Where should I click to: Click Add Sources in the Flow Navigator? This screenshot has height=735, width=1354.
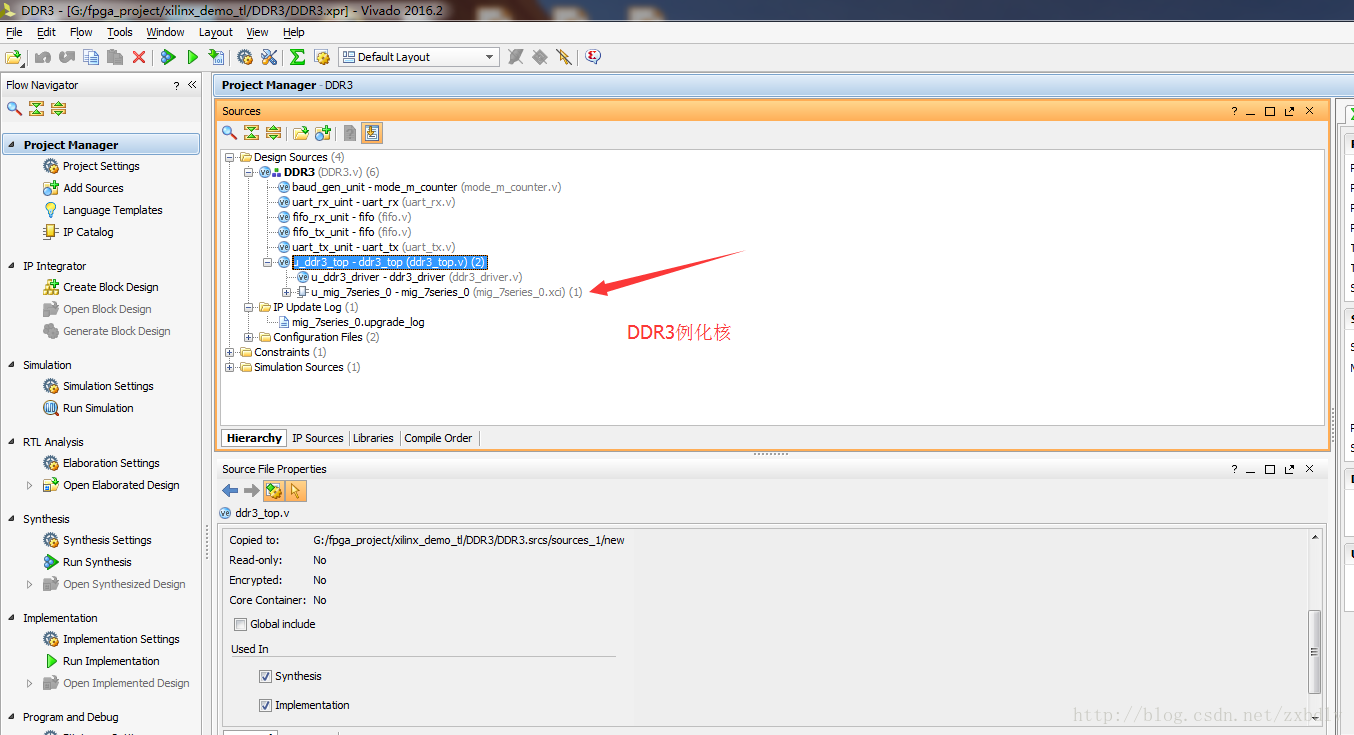93,188
